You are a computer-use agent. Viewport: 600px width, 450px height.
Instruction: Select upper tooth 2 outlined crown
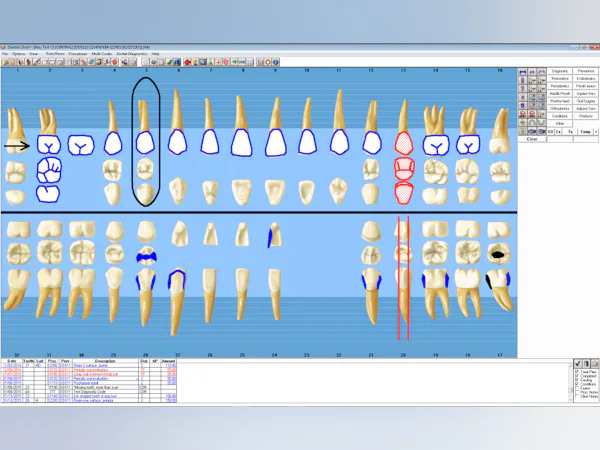[x=49, y=145]
